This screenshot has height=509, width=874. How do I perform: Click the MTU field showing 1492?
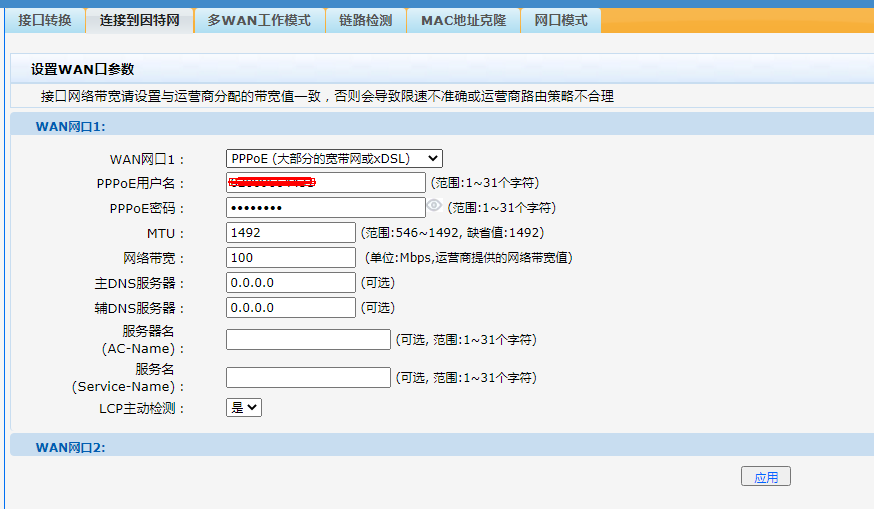pyautogui.click(x=290, y=232)
